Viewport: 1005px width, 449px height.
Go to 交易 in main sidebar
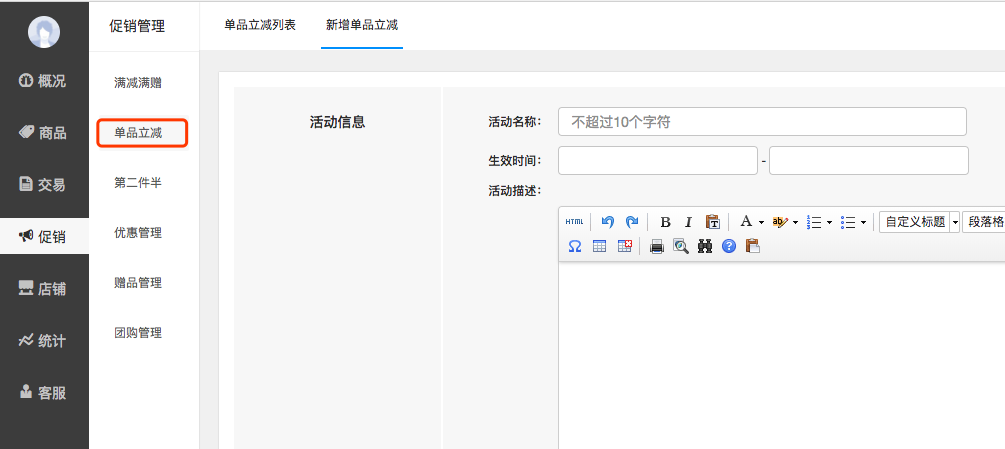point(44,184)
